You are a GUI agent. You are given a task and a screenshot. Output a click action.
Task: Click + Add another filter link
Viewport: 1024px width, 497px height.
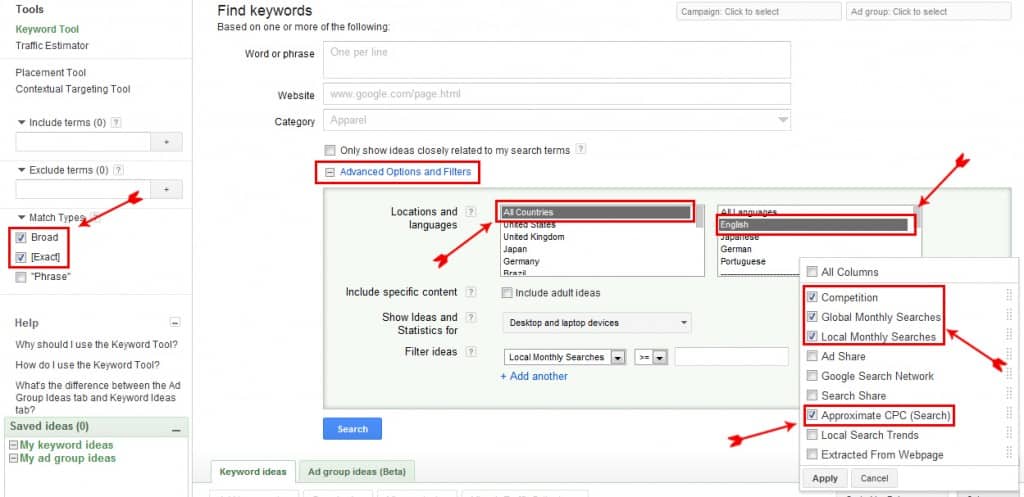point(534,376)
